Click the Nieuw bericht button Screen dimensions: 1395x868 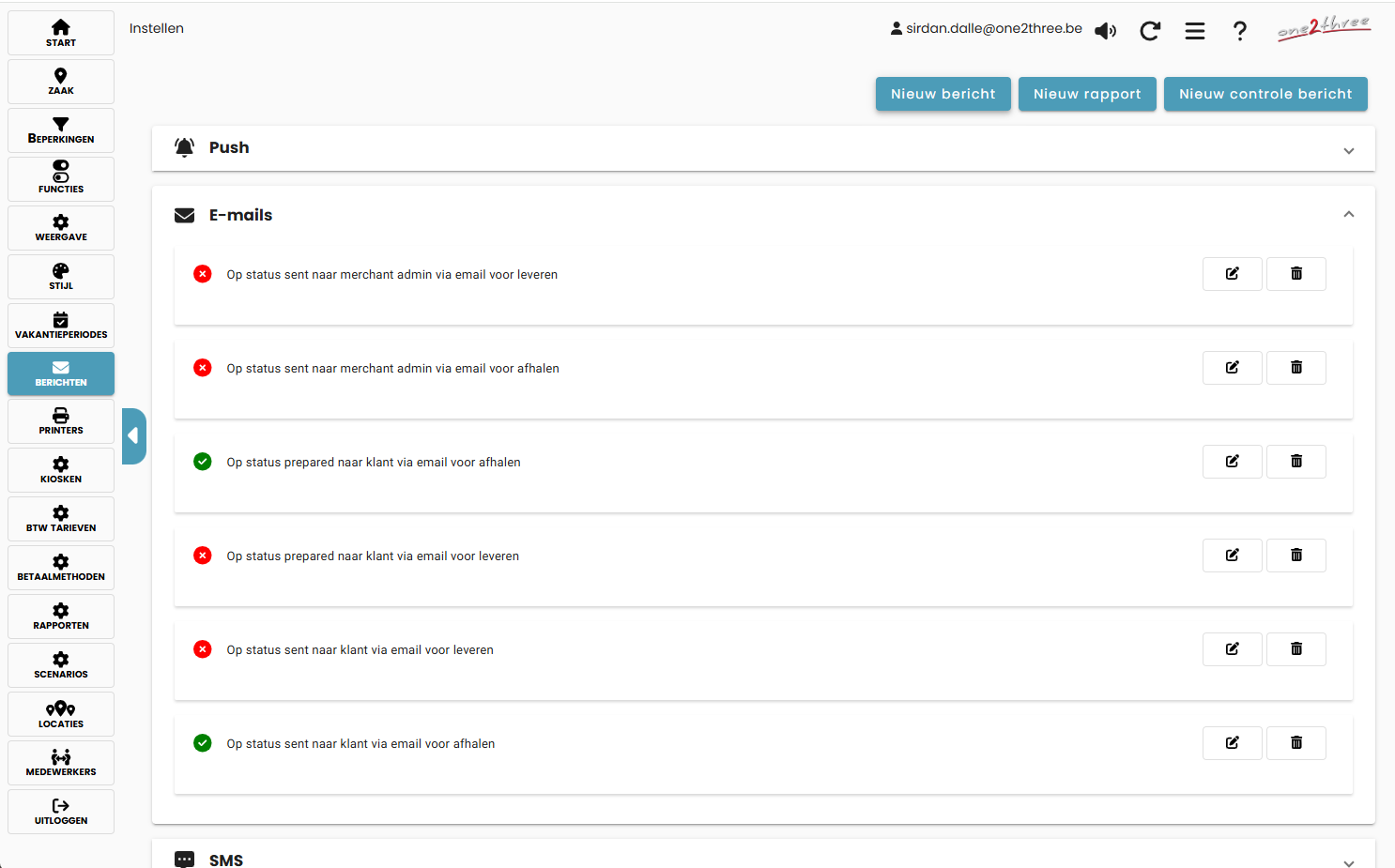[x=943, y=94]
